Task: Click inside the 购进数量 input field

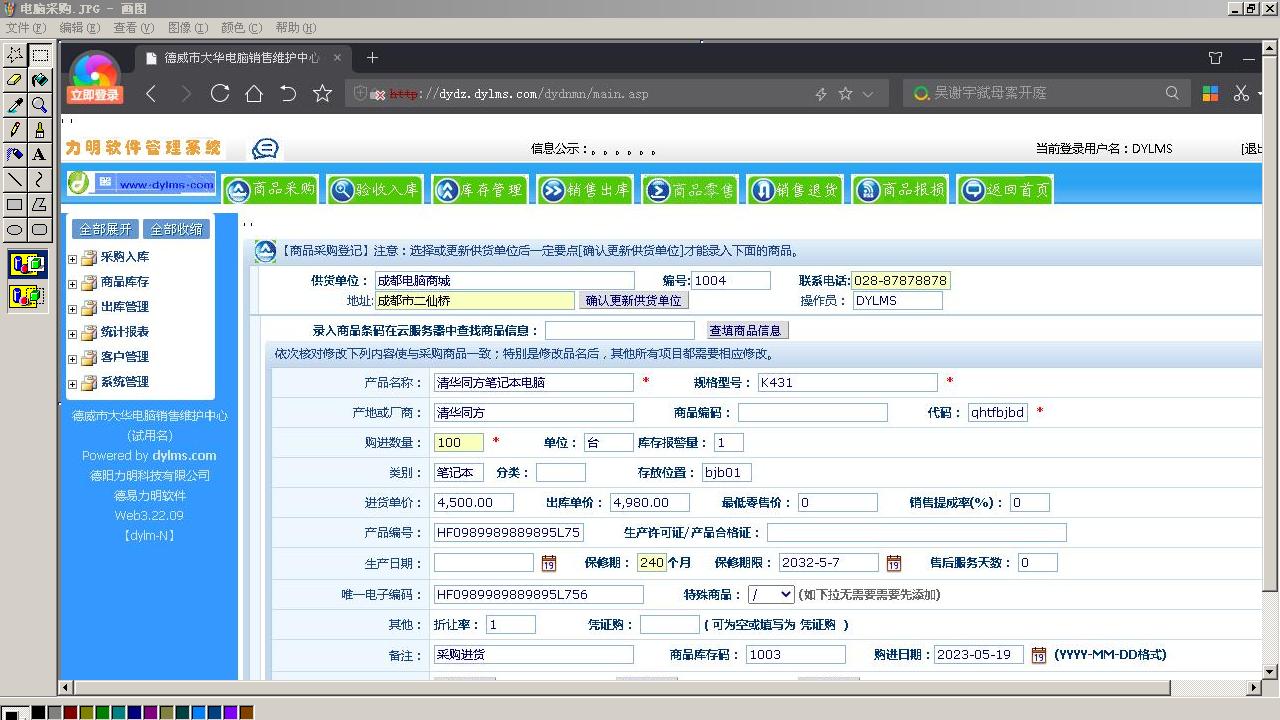Action: click(458, 442)
